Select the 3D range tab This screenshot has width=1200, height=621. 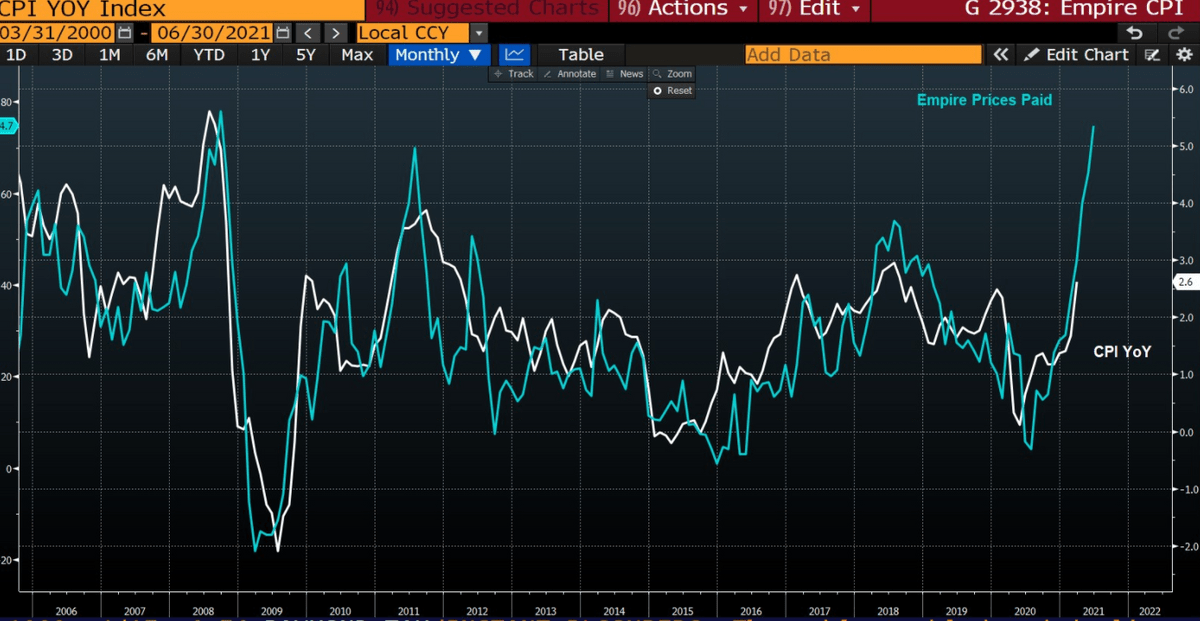click(x=62, y=55)
